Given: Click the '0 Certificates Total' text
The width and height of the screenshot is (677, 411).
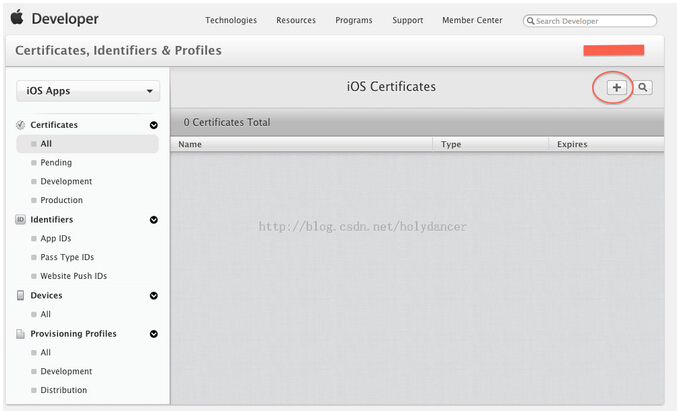Looking at the screenshot, I should tap(227, 122).
